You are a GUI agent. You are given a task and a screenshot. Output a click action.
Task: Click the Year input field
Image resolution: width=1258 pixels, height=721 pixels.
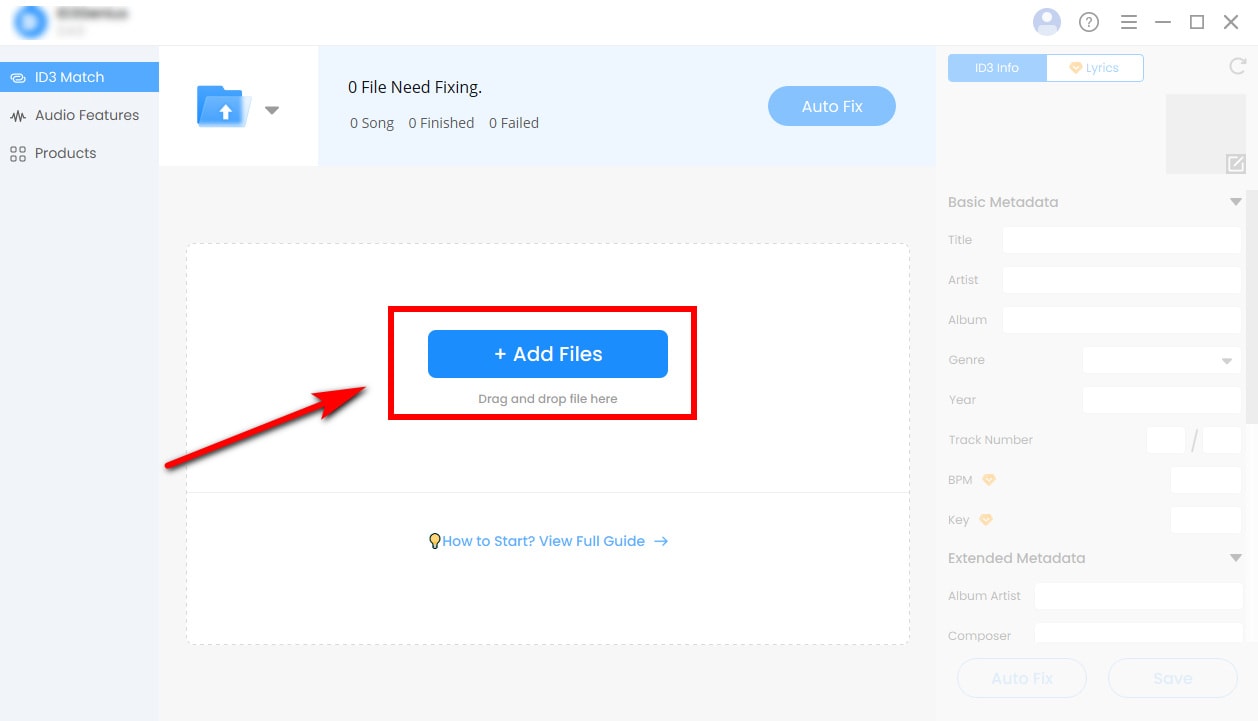click(1162, 400)
